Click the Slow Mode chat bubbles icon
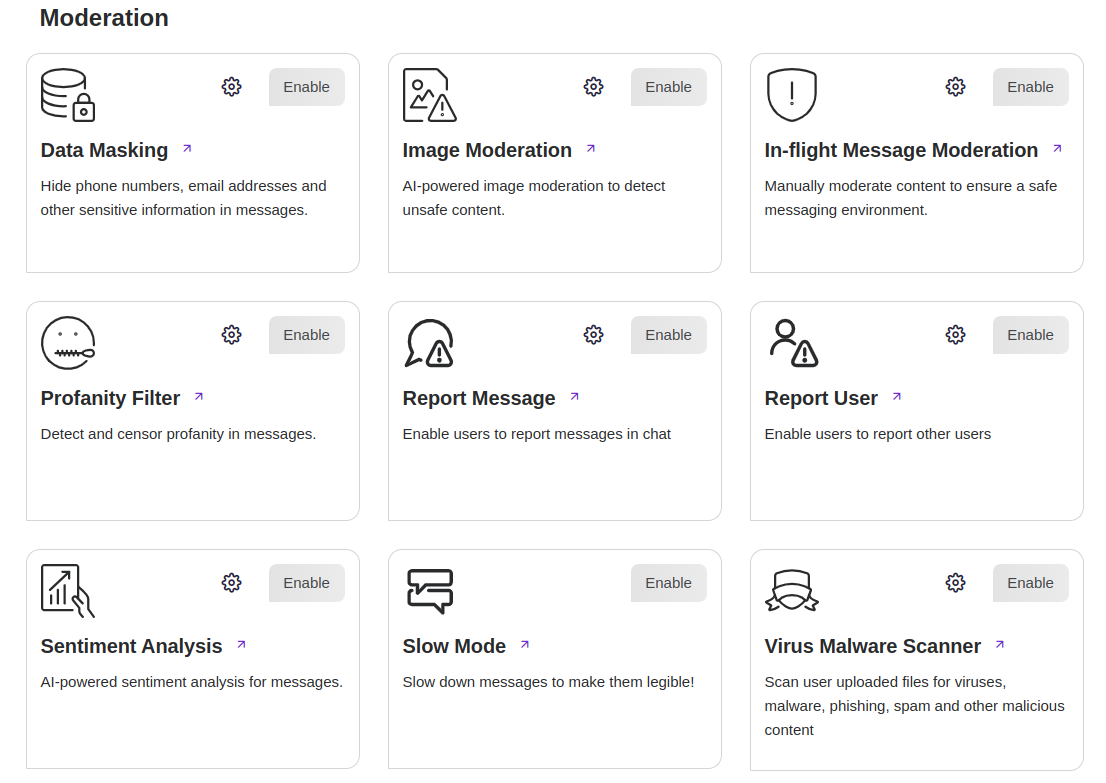 [x=430, y=590]
